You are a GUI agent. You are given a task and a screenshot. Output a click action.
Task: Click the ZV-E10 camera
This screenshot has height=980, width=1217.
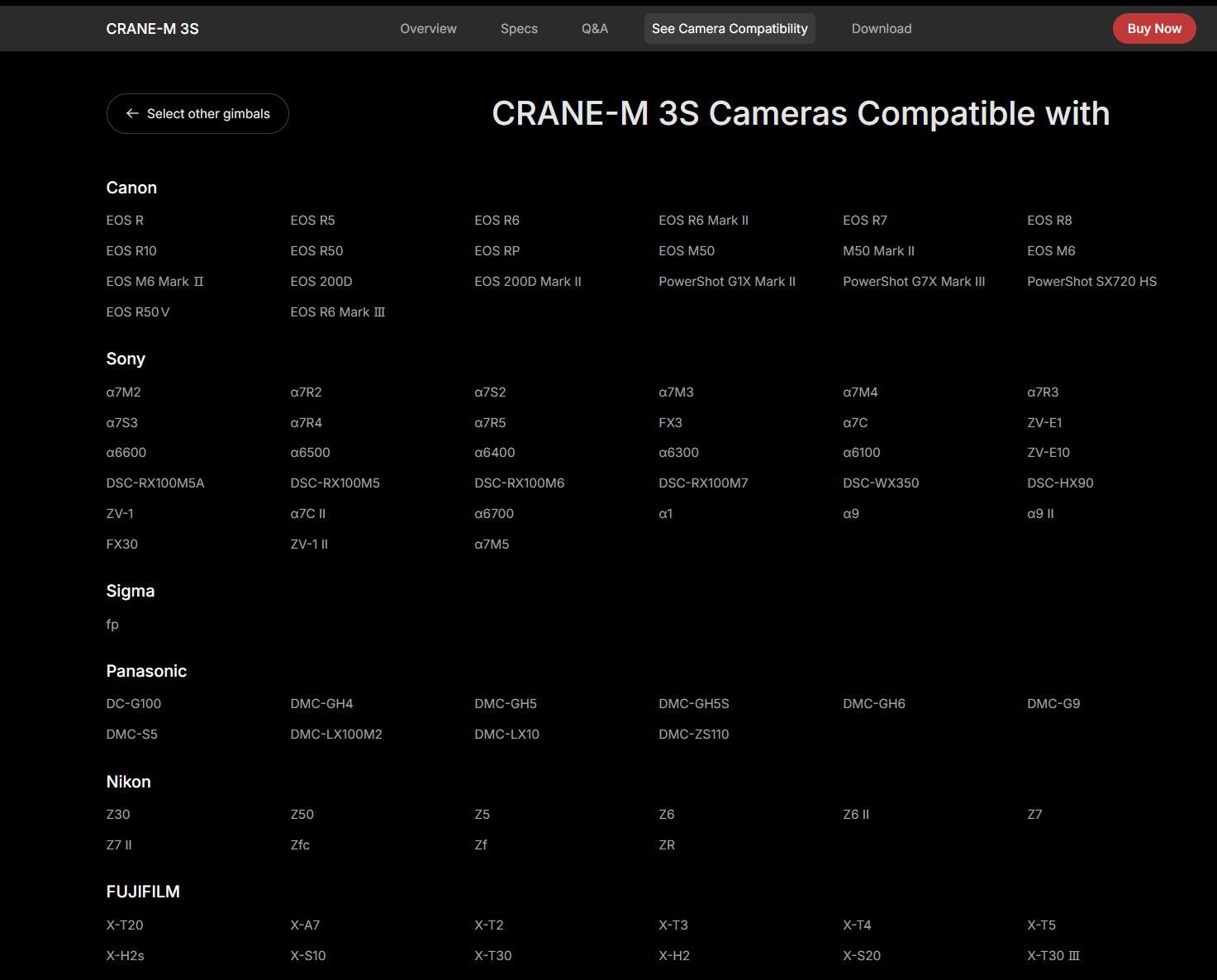1048,452
